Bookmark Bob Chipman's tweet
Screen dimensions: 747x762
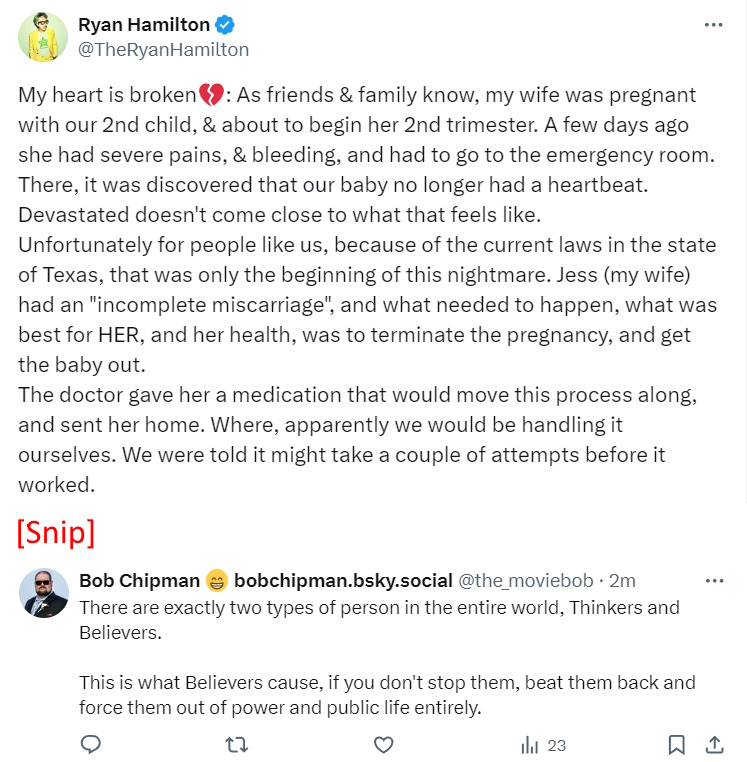677,744
